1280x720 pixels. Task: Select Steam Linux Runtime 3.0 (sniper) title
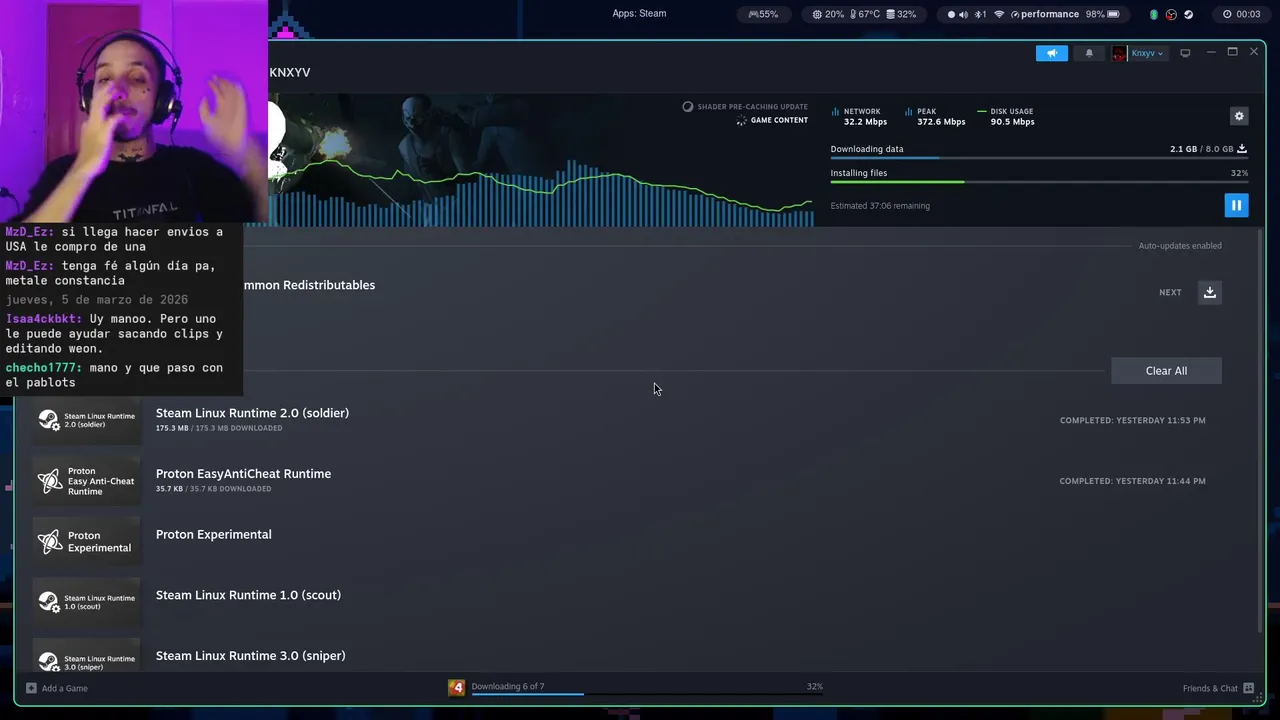click(250, 656)
